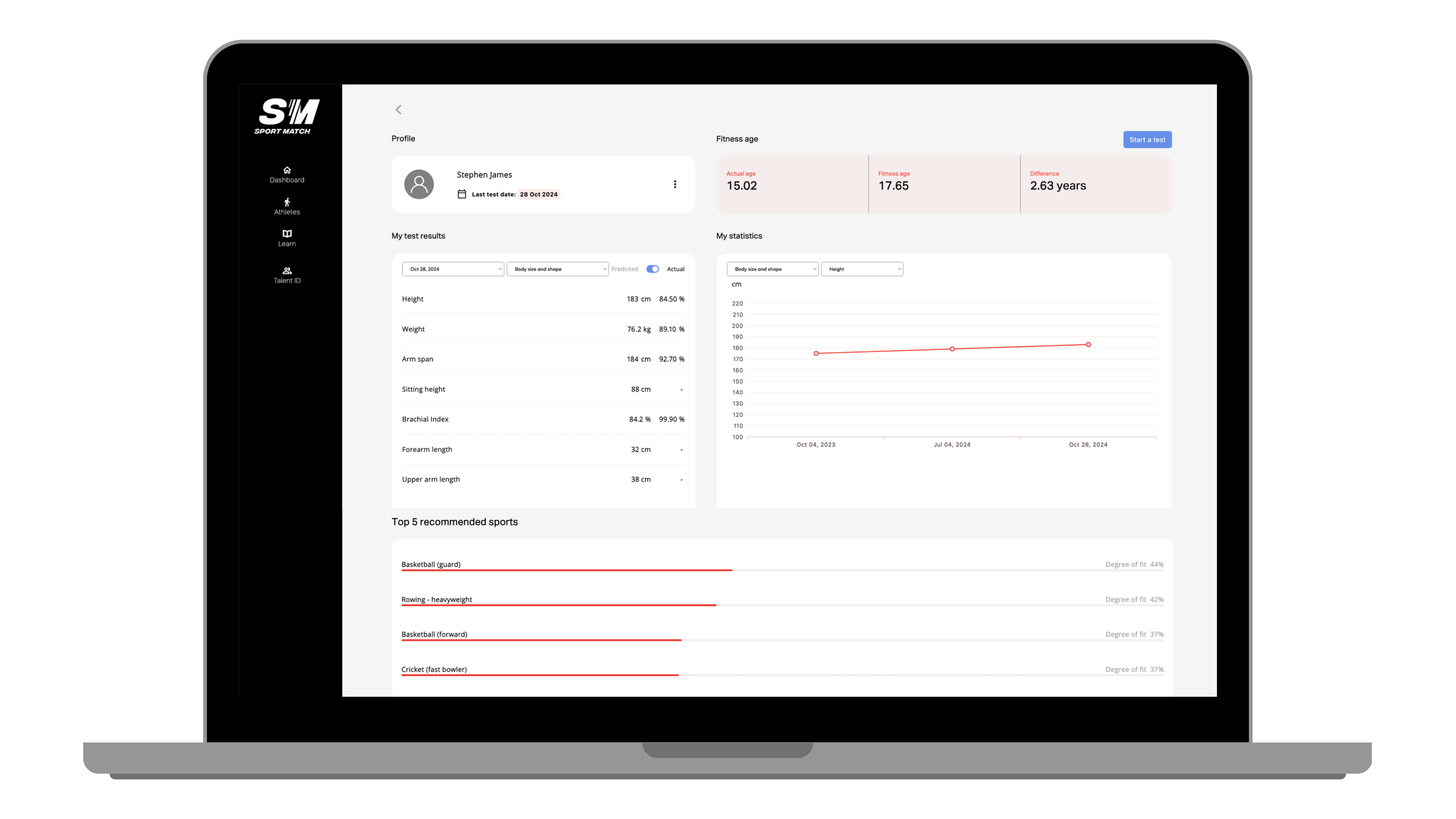This screenshot has height=819, width=1456.
Task: Open the profile three-dot options menu
Action: tap(675, 184)
